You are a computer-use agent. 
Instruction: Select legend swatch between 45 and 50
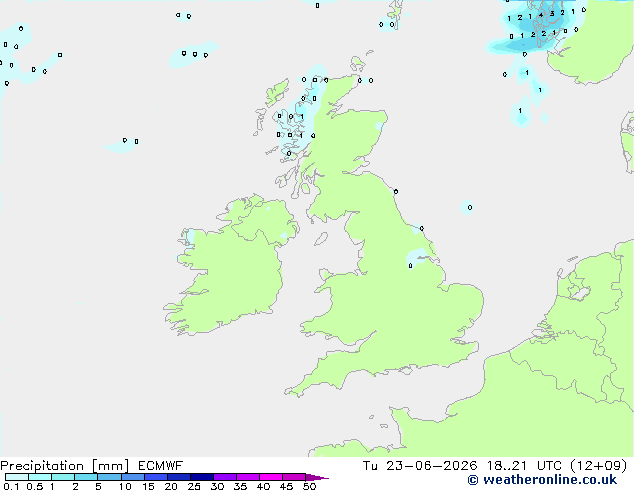(x=294, y=477)
